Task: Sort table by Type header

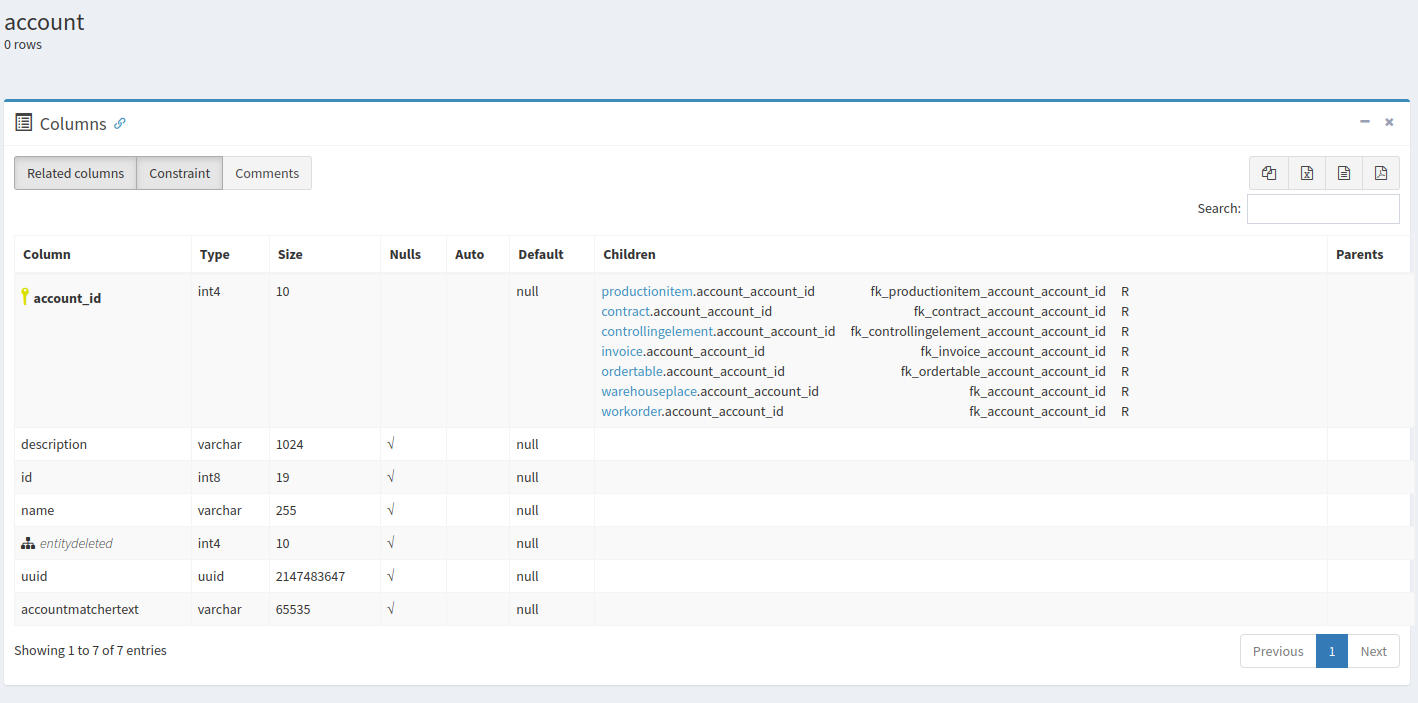Action: tap(215, 255)
